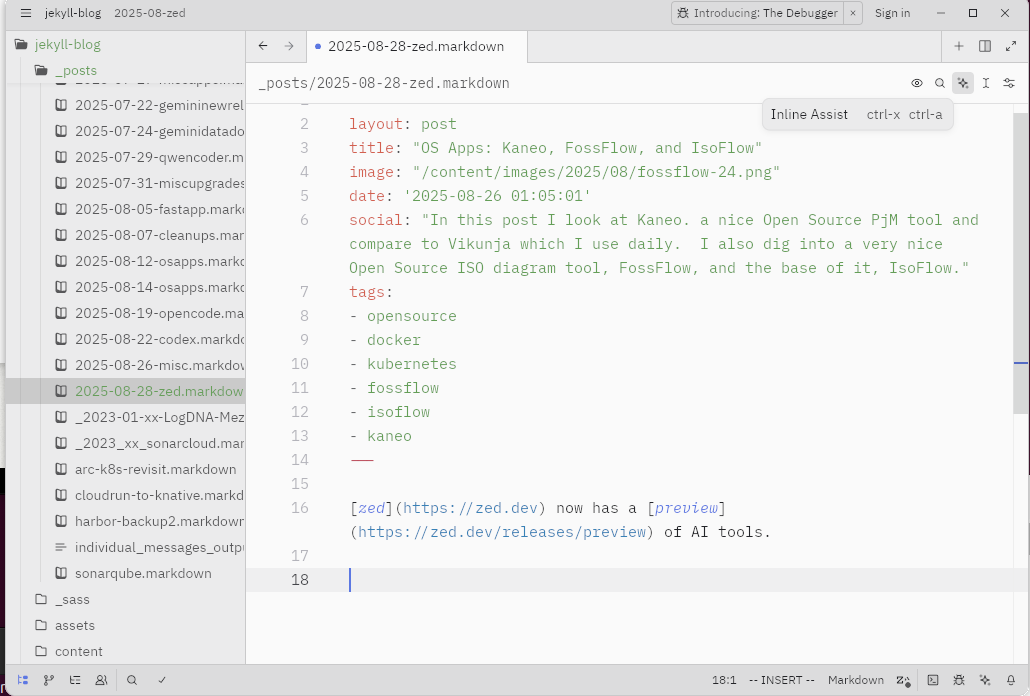Image resolution: width=1030 pixels, height=696 pixels.
Task: Open edit prediction menu (Zed icon)
Action: (x=904, y=680)
